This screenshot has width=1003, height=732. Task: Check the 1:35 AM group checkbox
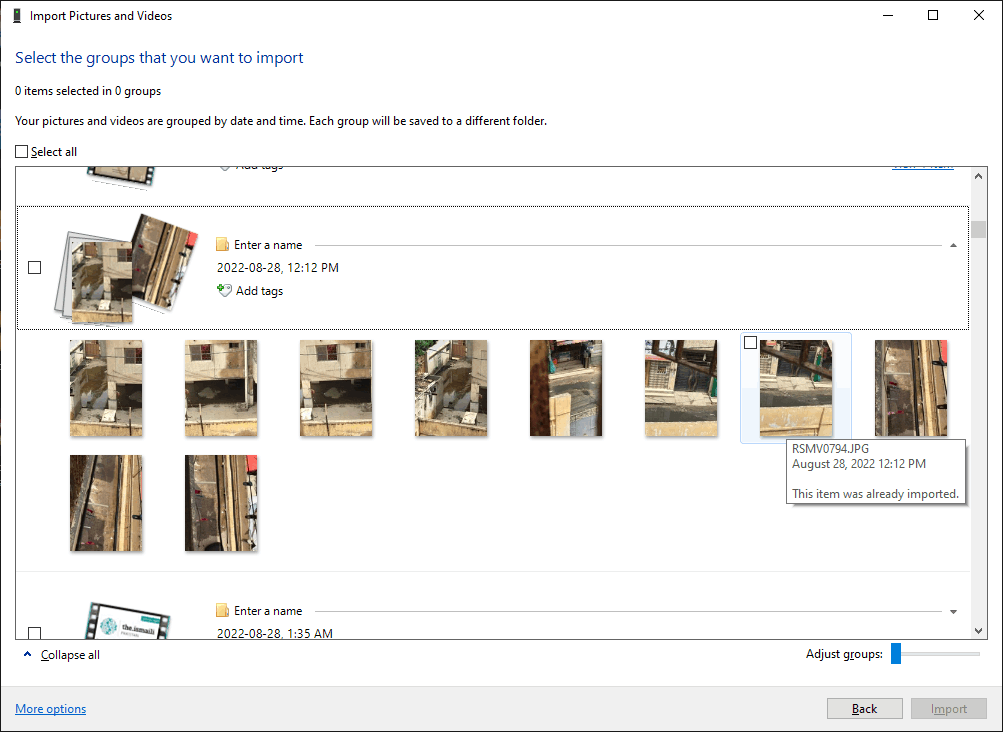tap(35, 633)
